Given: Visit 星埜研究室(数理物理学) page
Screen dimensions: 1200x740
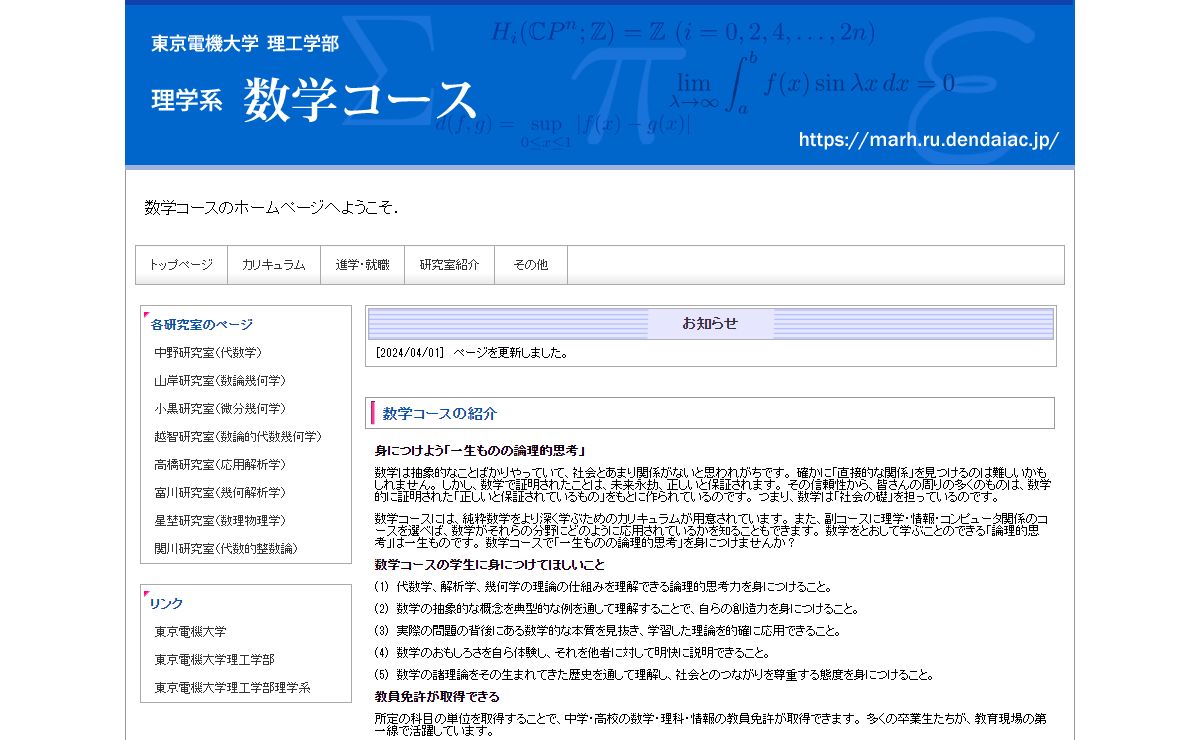Looking at the screenshot, I should click(x=220, y=521).
